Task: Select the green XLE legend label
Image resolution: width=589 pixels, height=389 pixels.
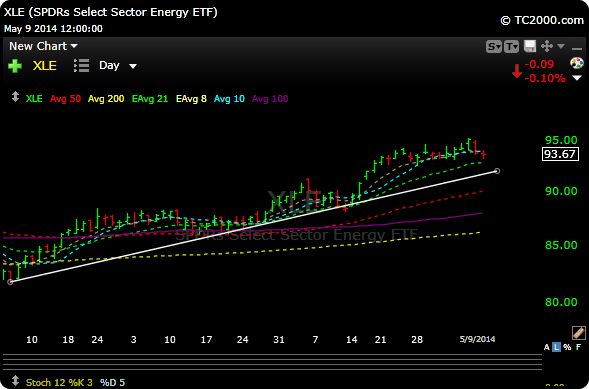Action: [34, 99]
